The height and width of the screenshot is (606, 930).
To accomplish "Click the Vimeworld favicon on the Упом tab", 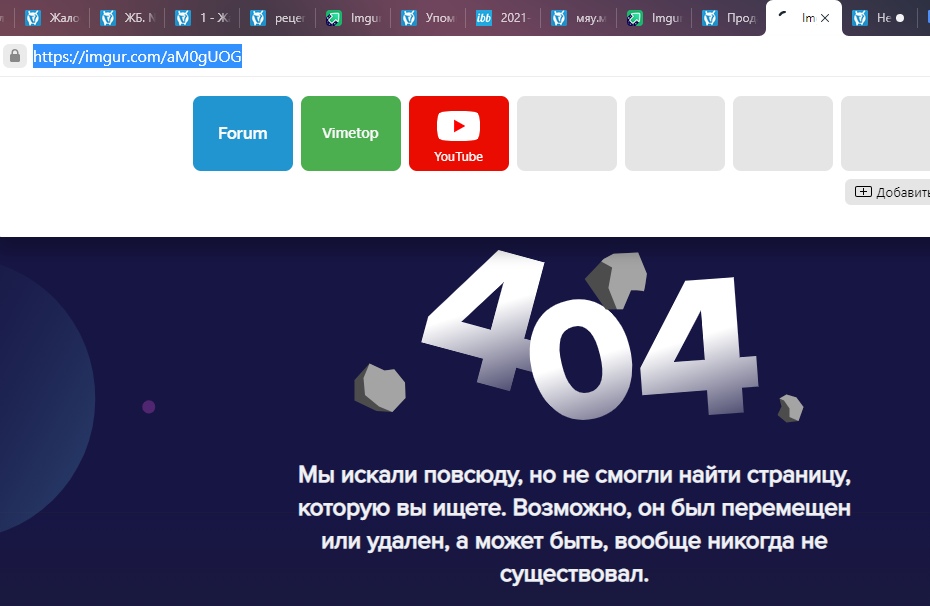I will [409, 17].
